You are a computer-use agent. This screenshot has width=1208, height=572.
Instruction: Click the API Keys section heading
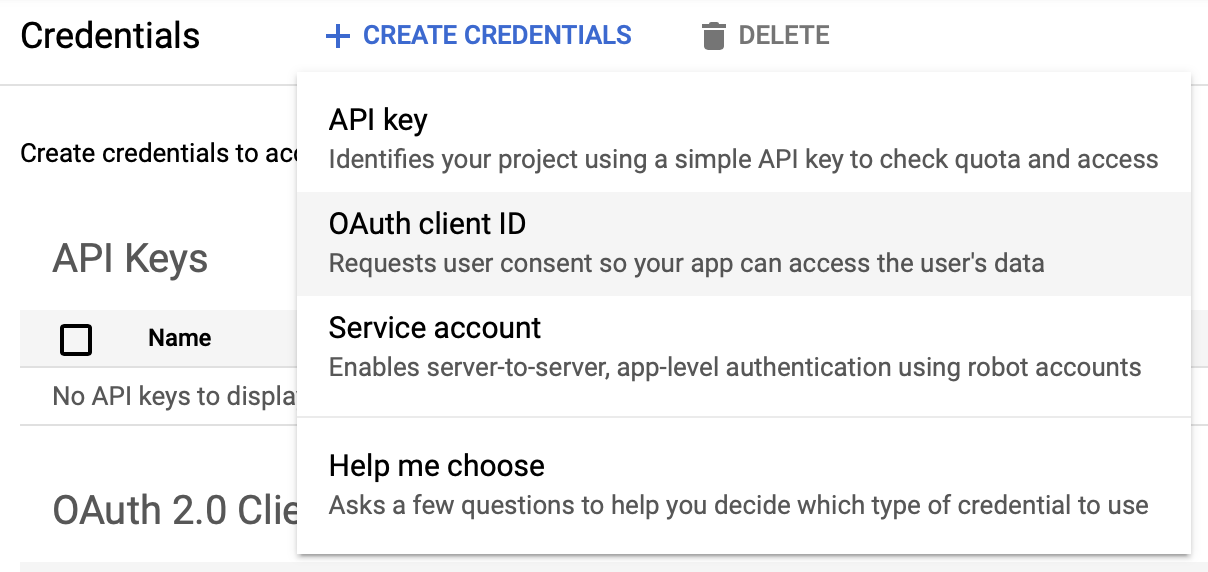tap(130, 259)
